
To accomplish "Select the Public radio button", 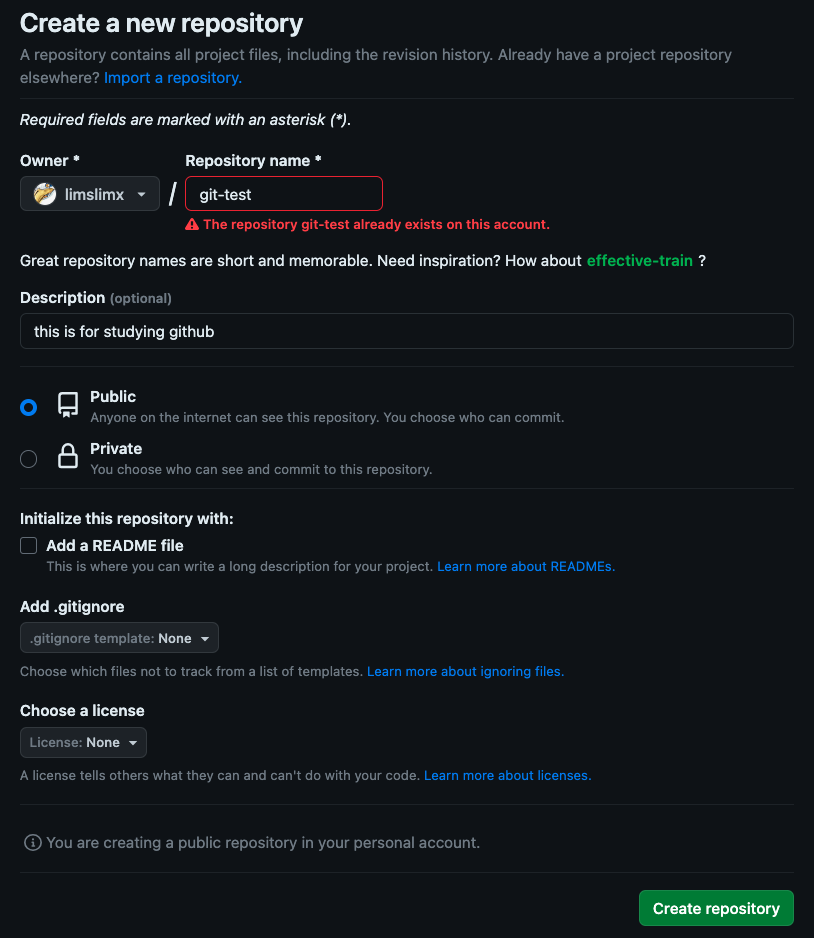I will (x=28, y=406).
